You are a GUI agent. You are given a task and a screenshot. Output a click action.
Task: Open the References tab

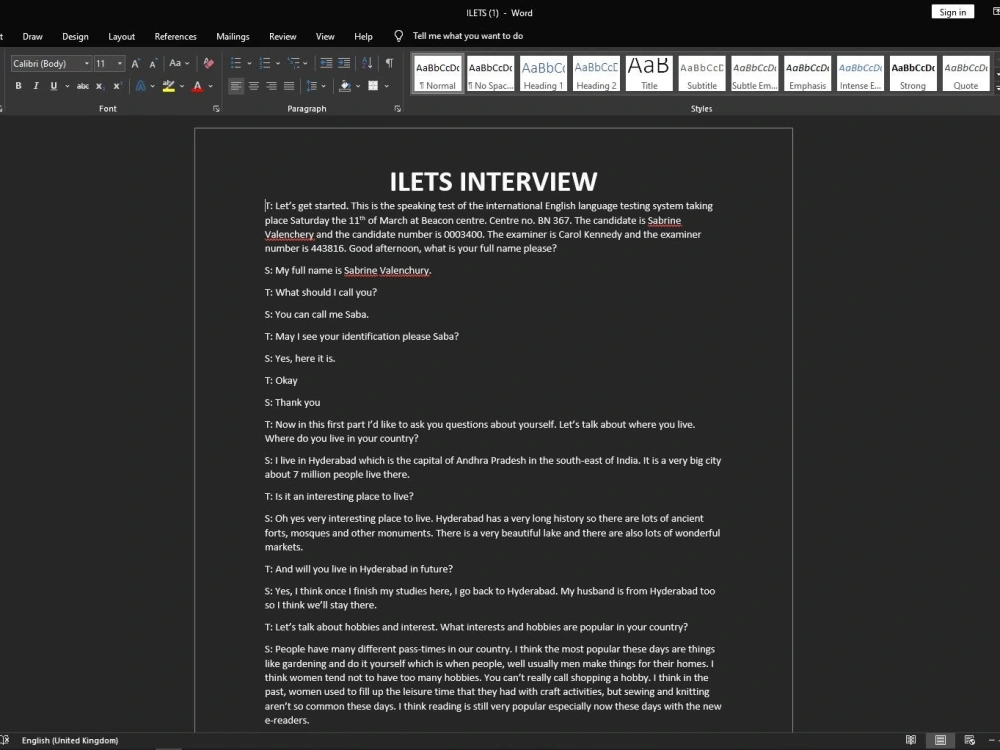[x=175, y=36]
